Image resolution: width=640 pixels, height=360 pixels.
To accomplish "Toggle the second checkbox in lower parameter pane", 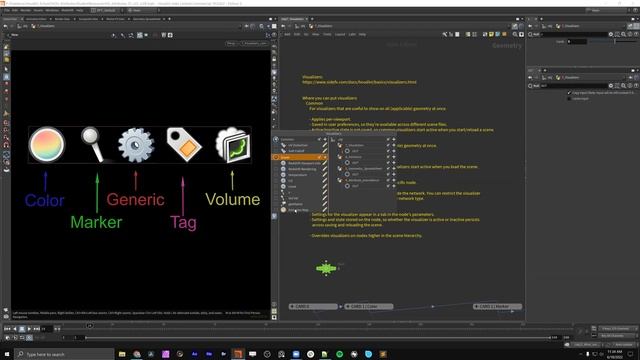I will (x=569, y=98).
